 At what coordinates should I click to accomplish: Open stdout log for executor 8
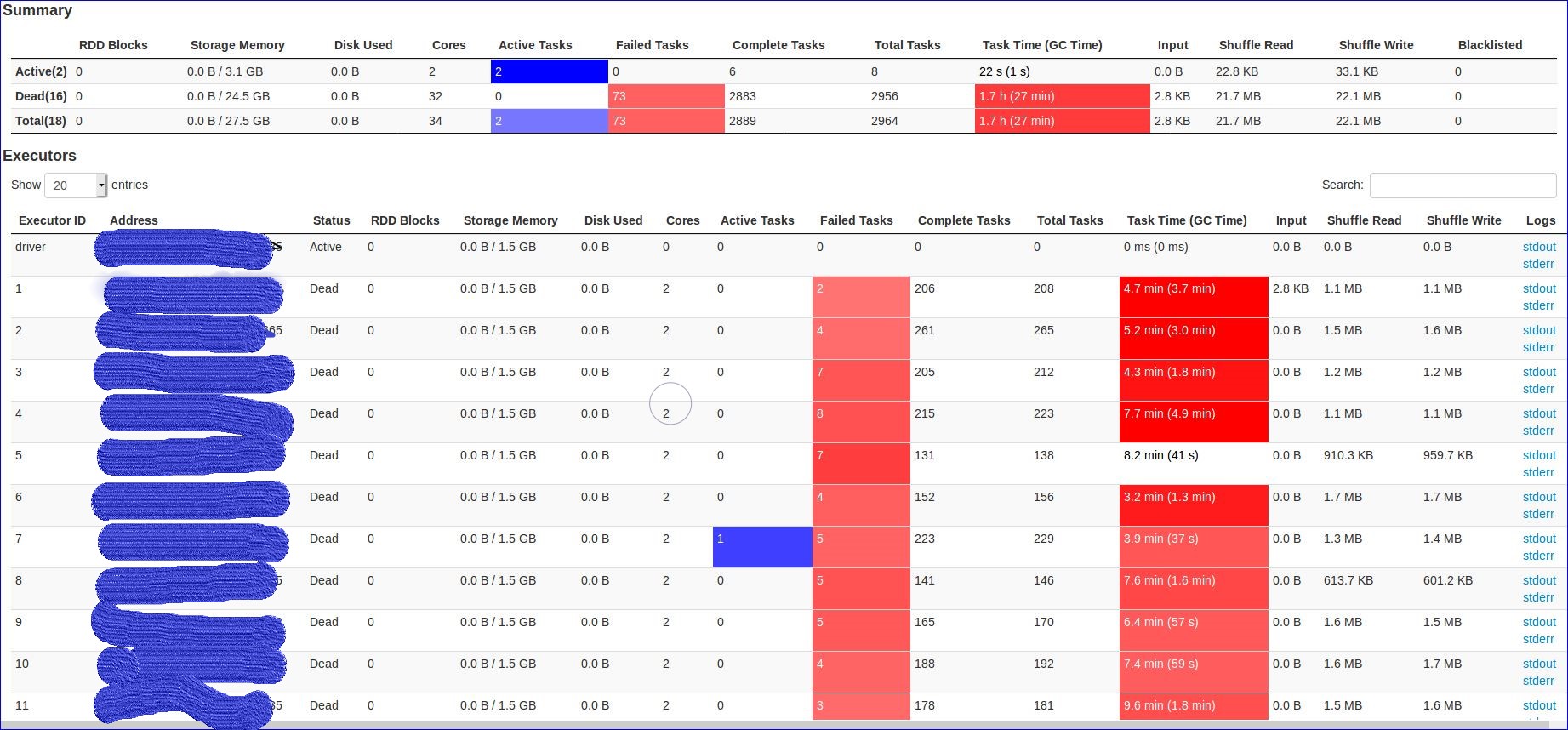pyautogui.click(x=1539, y=580)
